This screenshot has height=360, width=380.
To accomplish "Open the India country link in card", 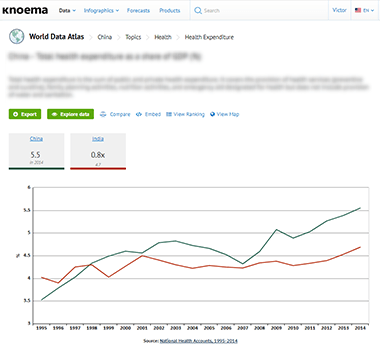I will click(98, 139).
